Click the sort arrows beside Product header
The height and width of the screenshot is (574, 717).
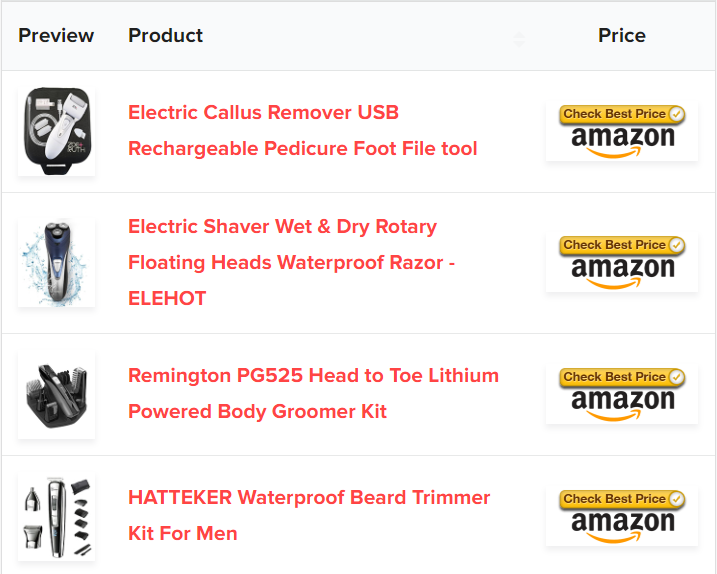[519, 38]
